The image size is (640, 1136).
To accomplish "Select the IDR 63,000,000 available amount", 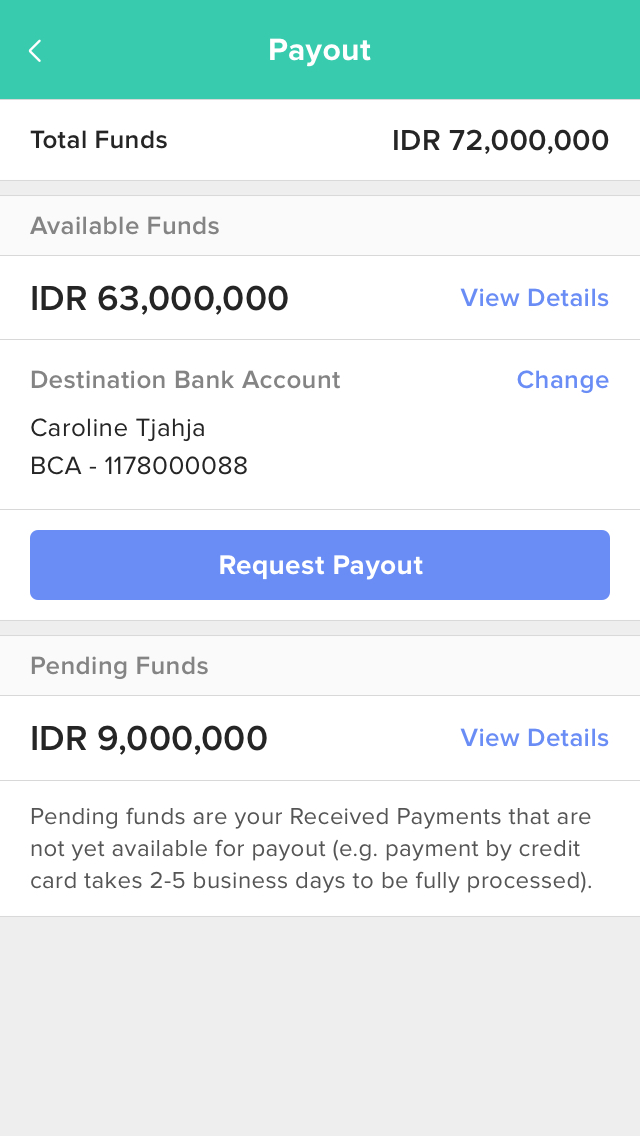I will click(159, 298).
